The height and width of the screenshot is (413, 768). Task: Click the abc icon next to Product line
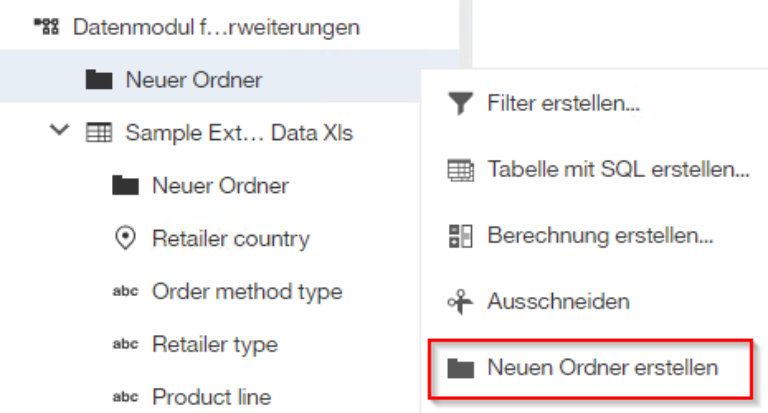click(x=125, y=396)
